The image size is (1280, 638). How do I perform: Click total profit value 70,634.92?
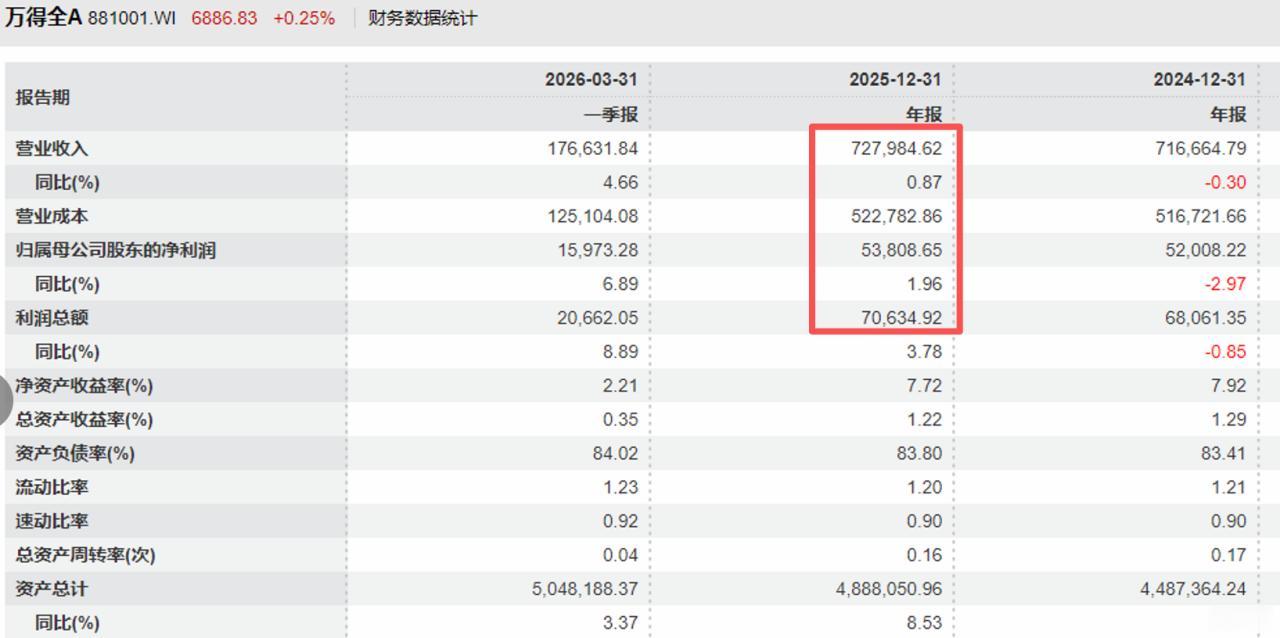click(902, 318)
